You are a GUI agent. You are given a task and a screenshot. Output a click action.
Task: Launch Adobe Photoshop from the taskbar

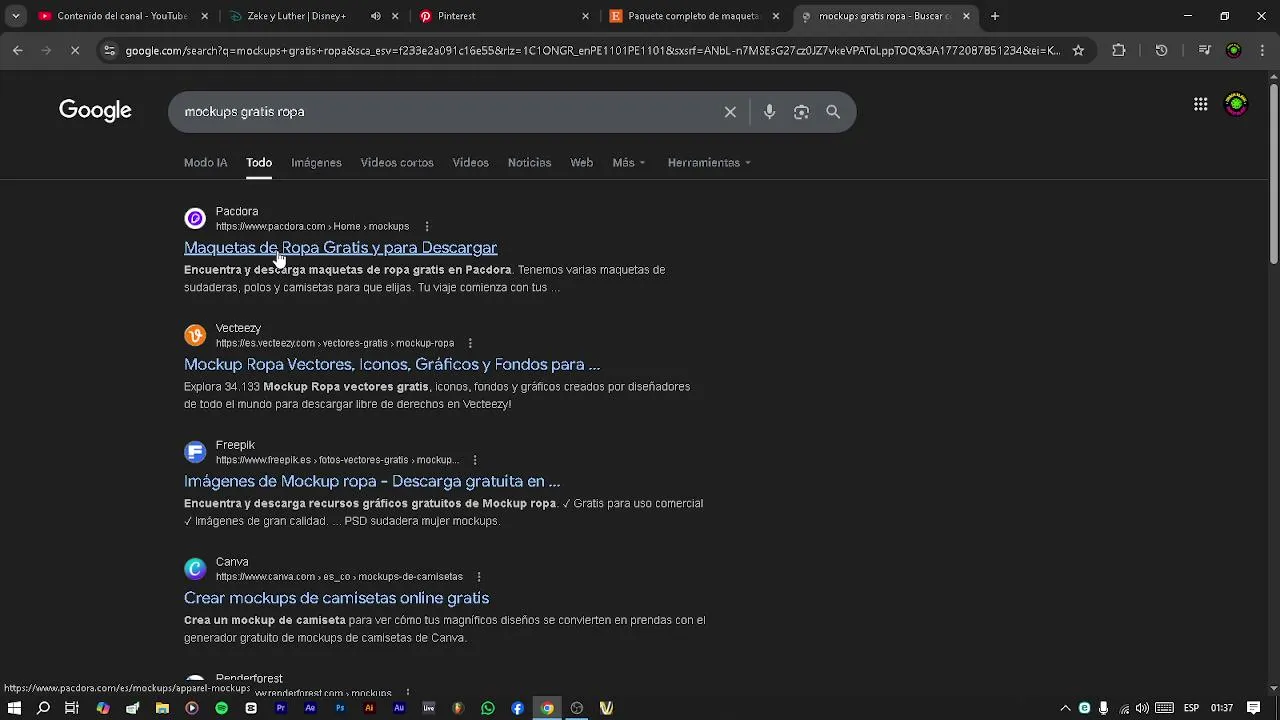point(340,708)
